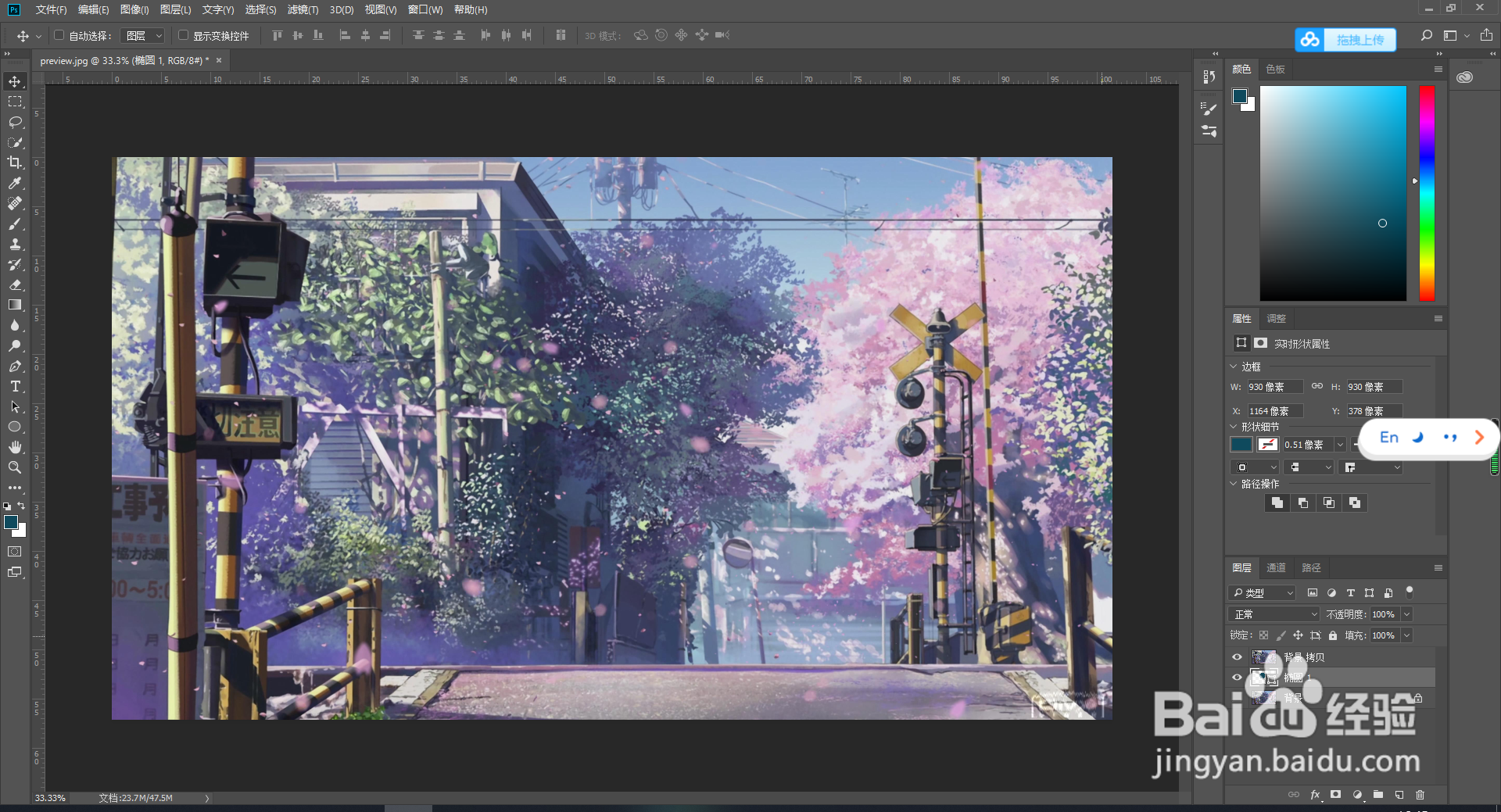Click the delete layer trash icon

(1420, 795)
